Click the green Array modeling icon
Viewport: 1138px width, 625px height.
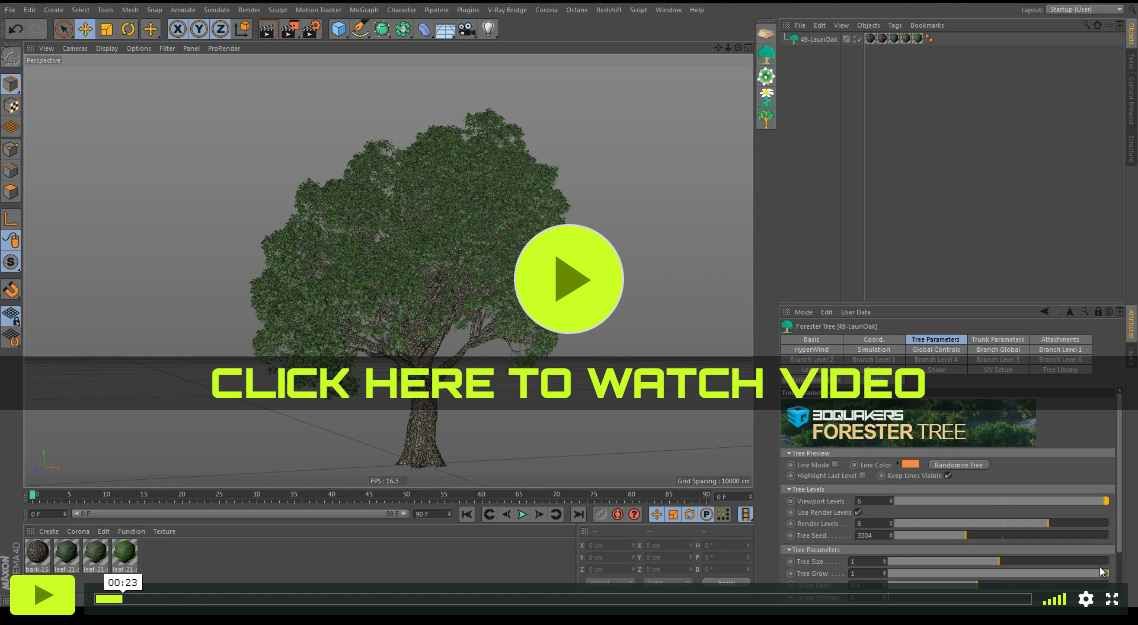click(403, 29)
